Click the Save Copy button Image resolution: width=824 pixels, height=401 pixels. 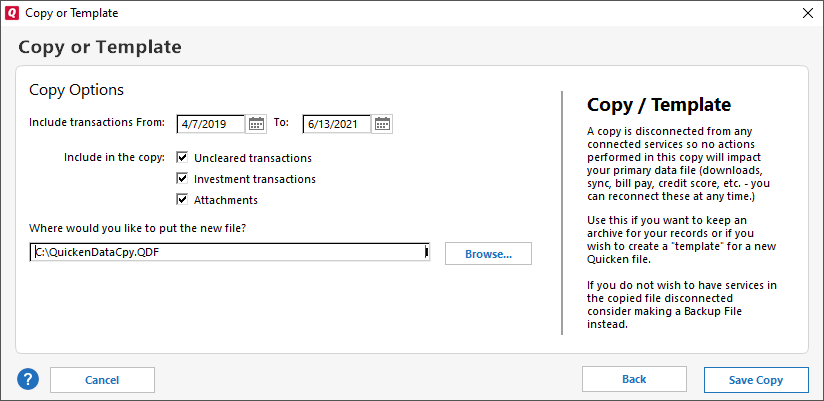756,380
